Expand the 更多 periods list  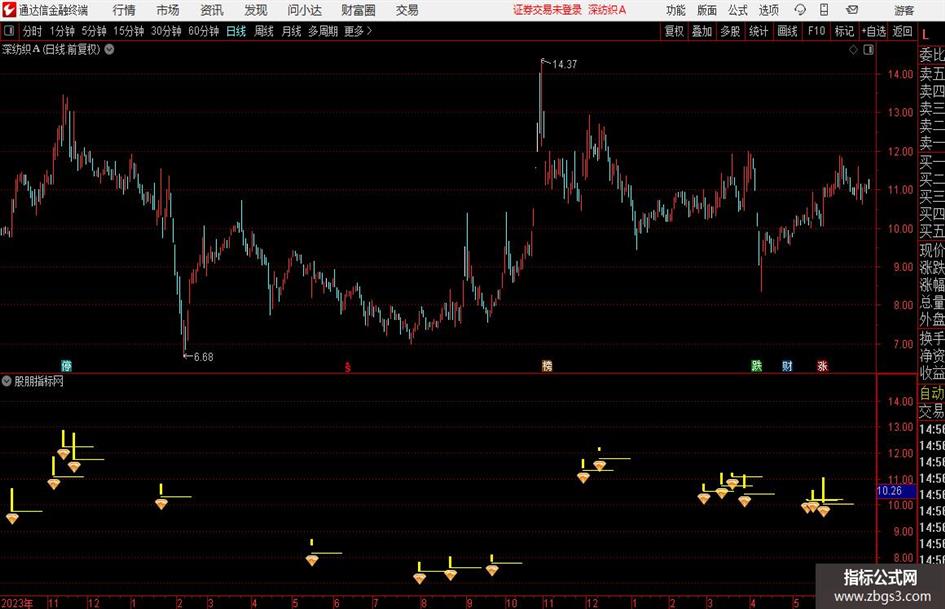[358, 31]
